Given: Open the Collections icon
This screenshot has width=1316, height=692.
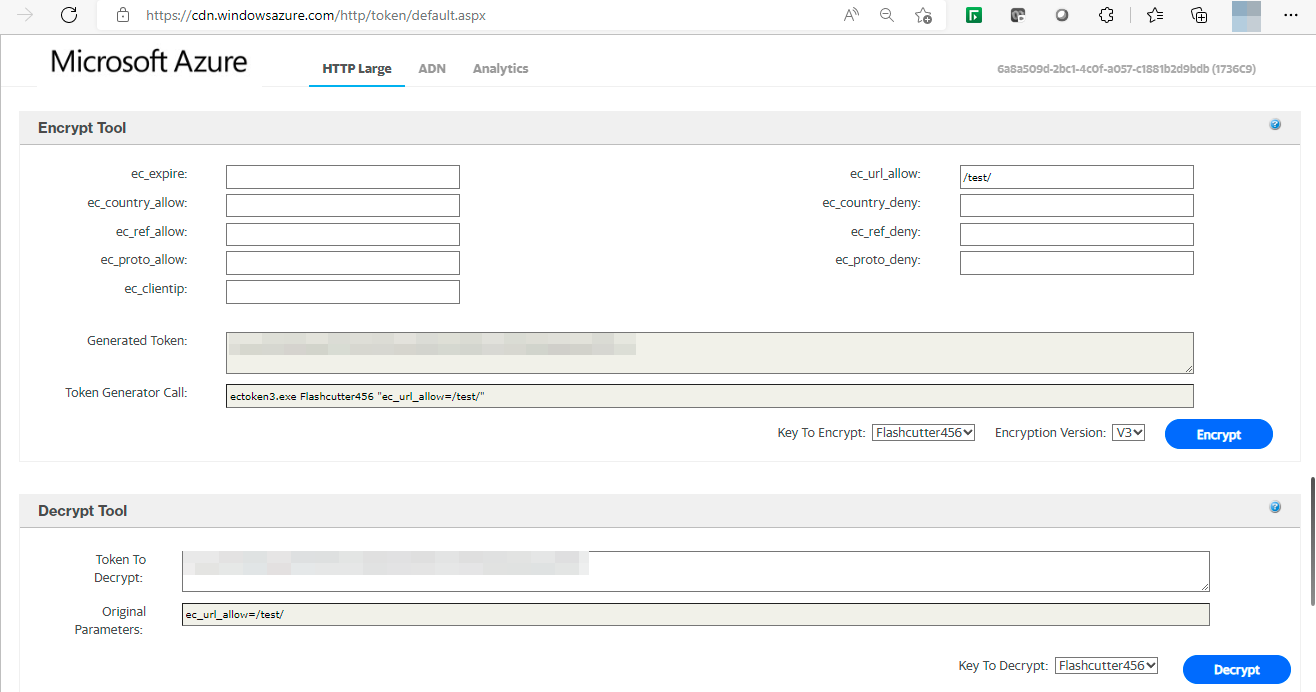Looking at the screenshot, I should coord(1199,15).
